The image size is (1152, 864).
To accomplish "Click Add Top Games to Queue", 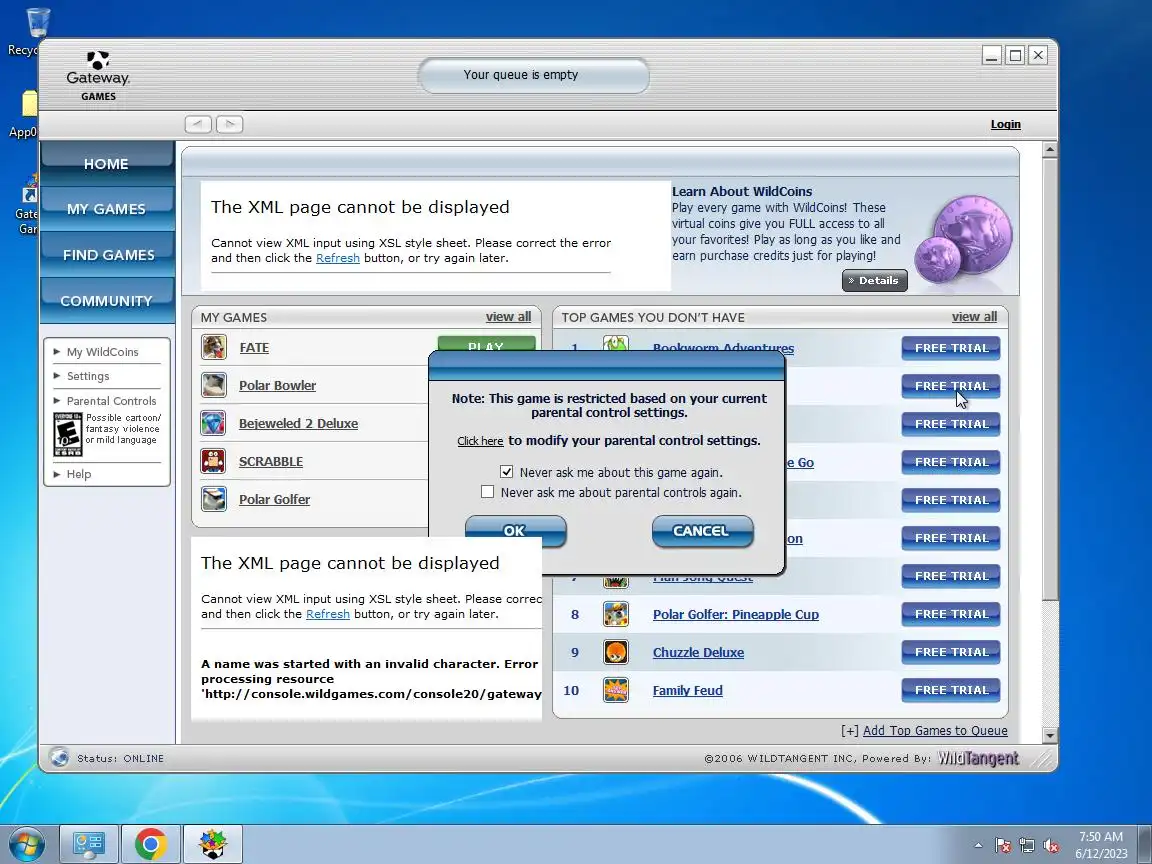I will pyautogui.click(x=935, y=730).
